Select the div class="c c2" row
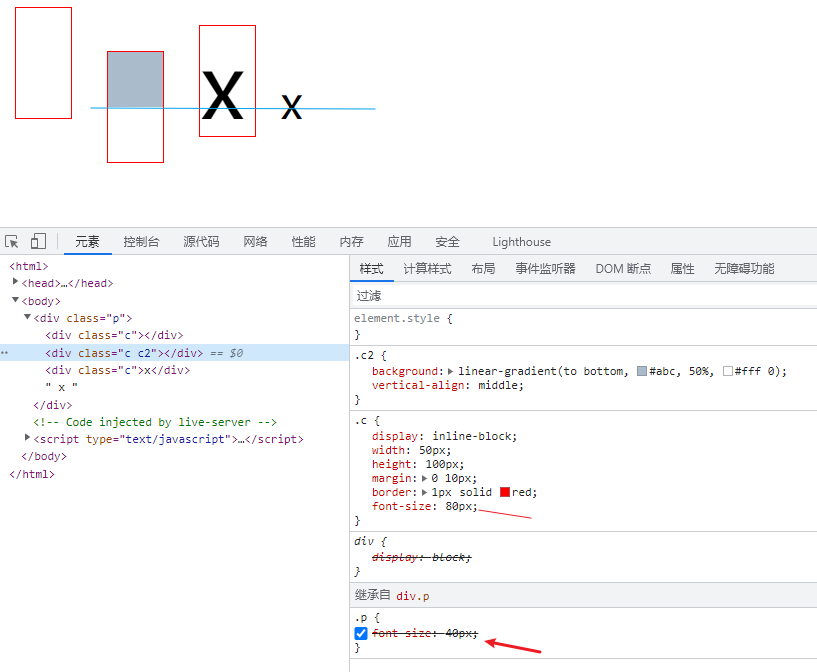This screenshot has height=672, width=817. 175,353
